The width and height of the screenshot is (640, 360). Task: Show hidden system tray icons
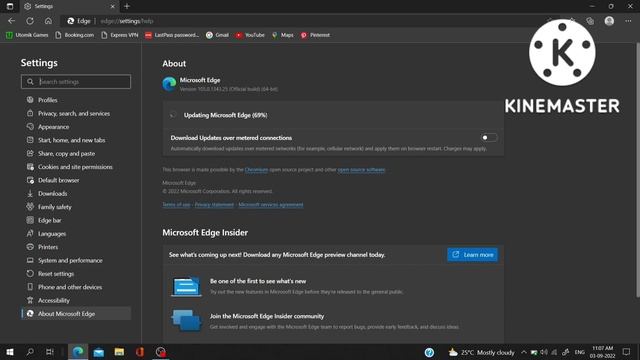point(524,352)
